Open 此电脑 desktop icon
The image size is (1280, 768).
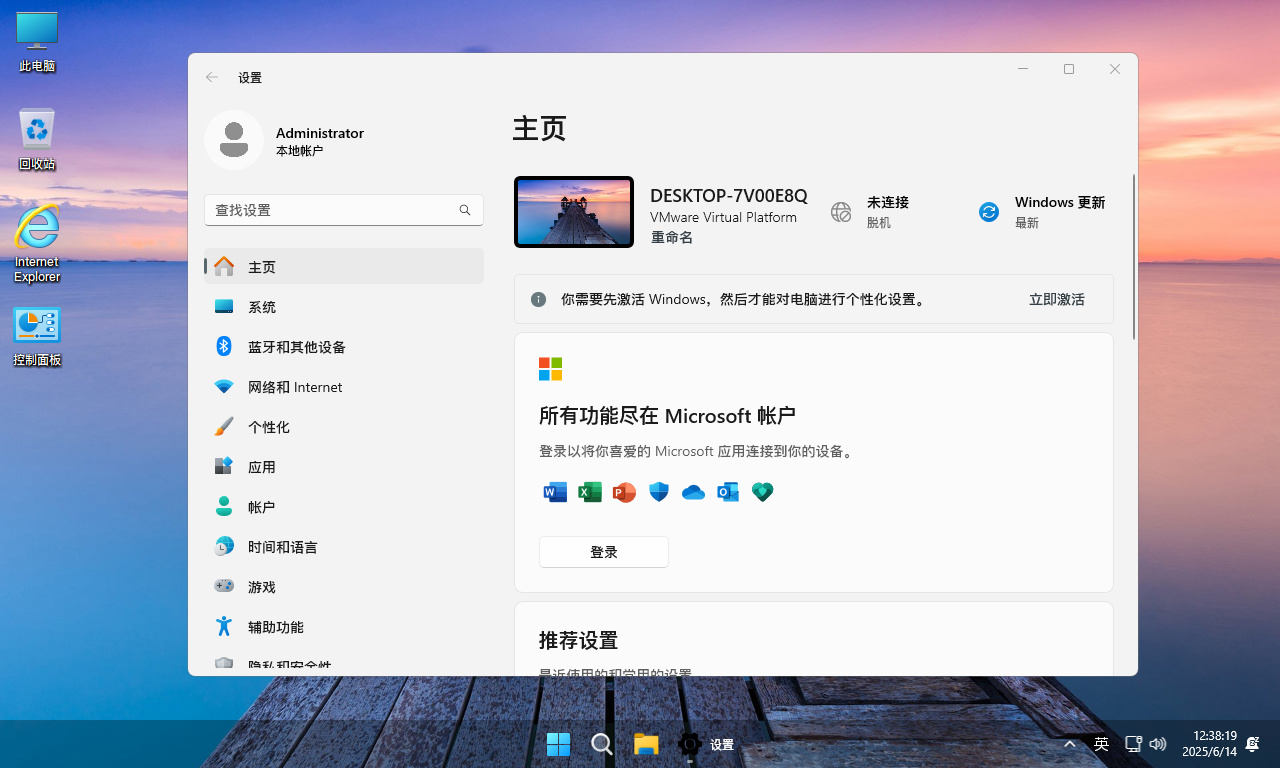[37, 42]
